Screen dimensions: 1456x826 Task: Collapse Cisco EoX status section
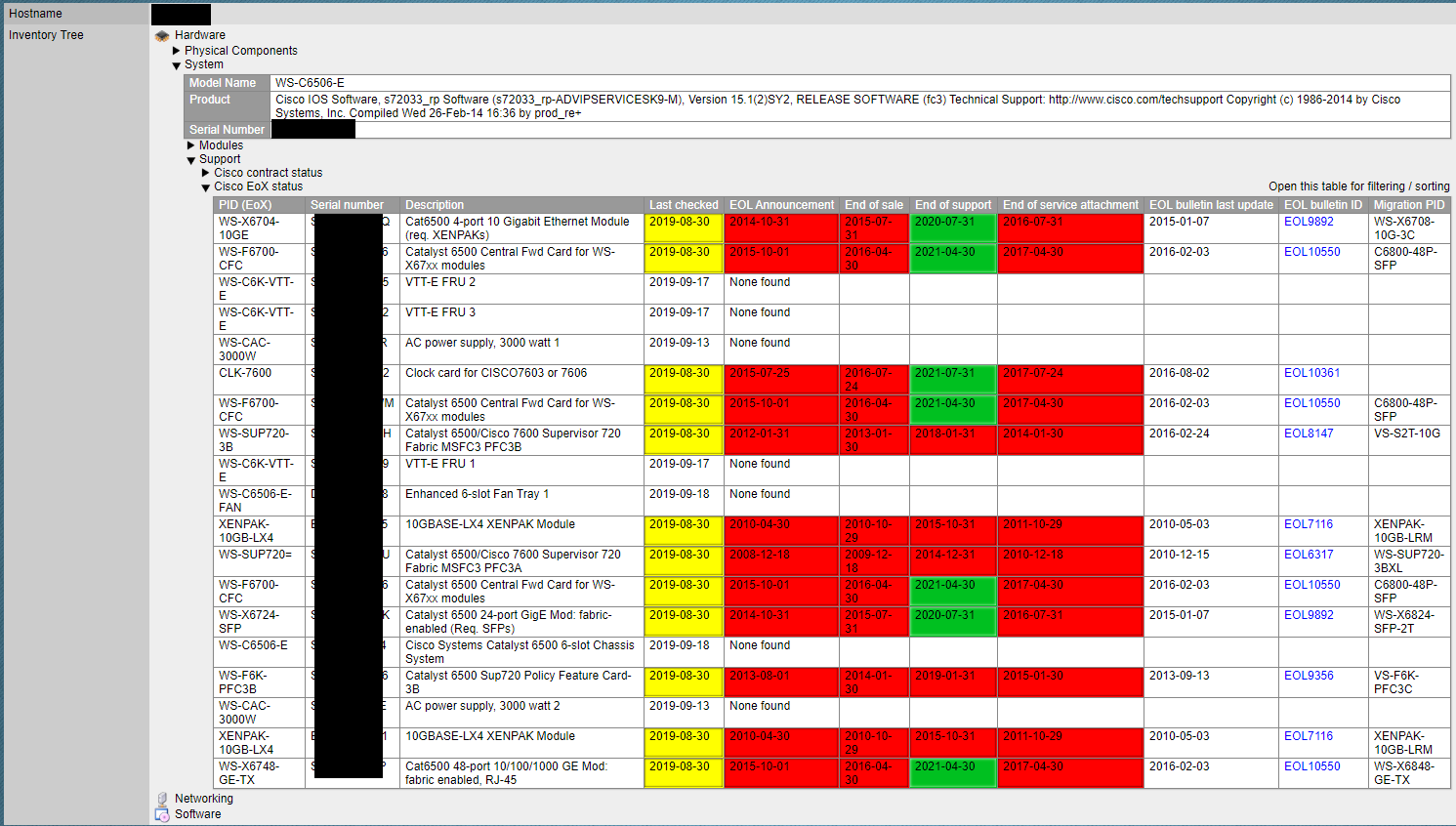click(x=206, y=187)
